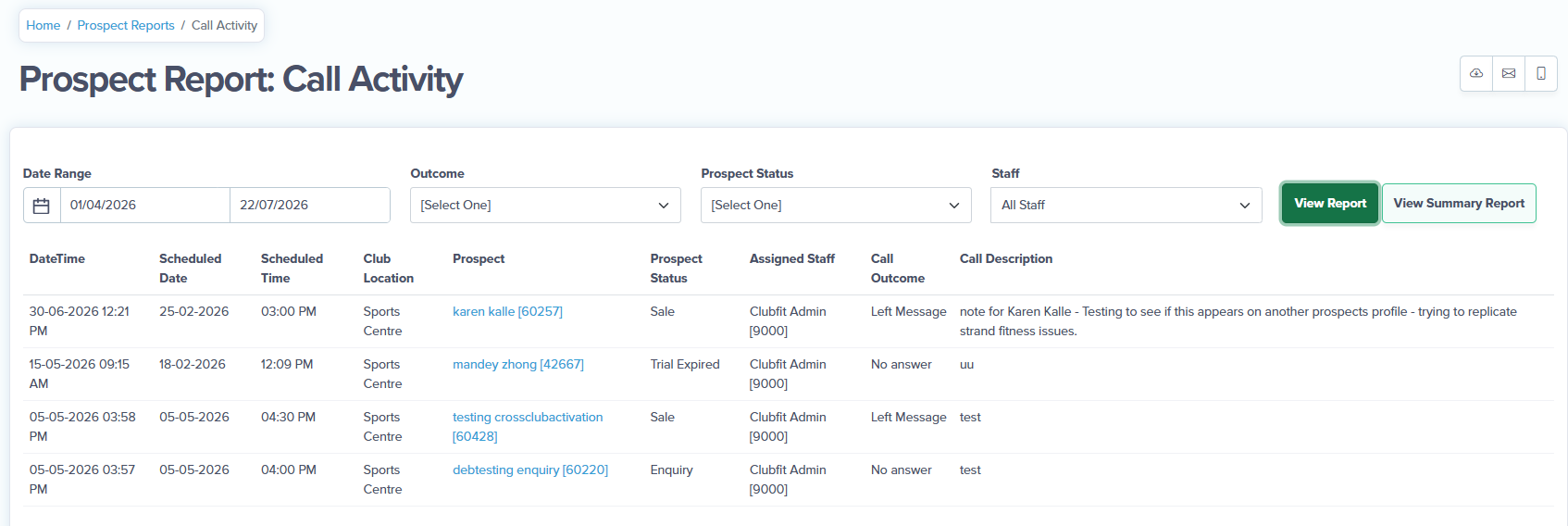The width and height of the screenshot is (1568, 526).
Task: Click scheduled time 04:30 PM
Action: pos(289,418)
